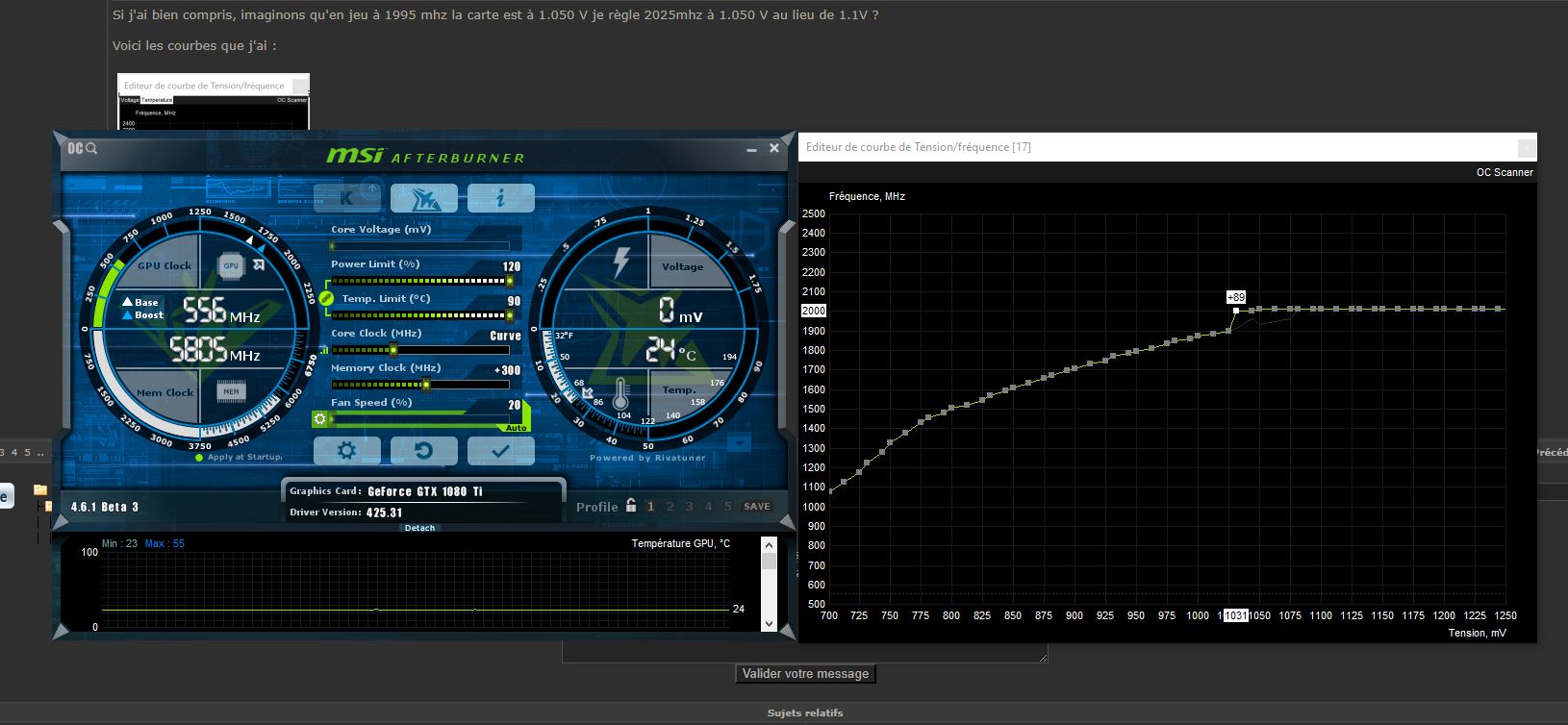Click the Core Clock slider handle
The image size is (1568, 725).
coord(392,350)
